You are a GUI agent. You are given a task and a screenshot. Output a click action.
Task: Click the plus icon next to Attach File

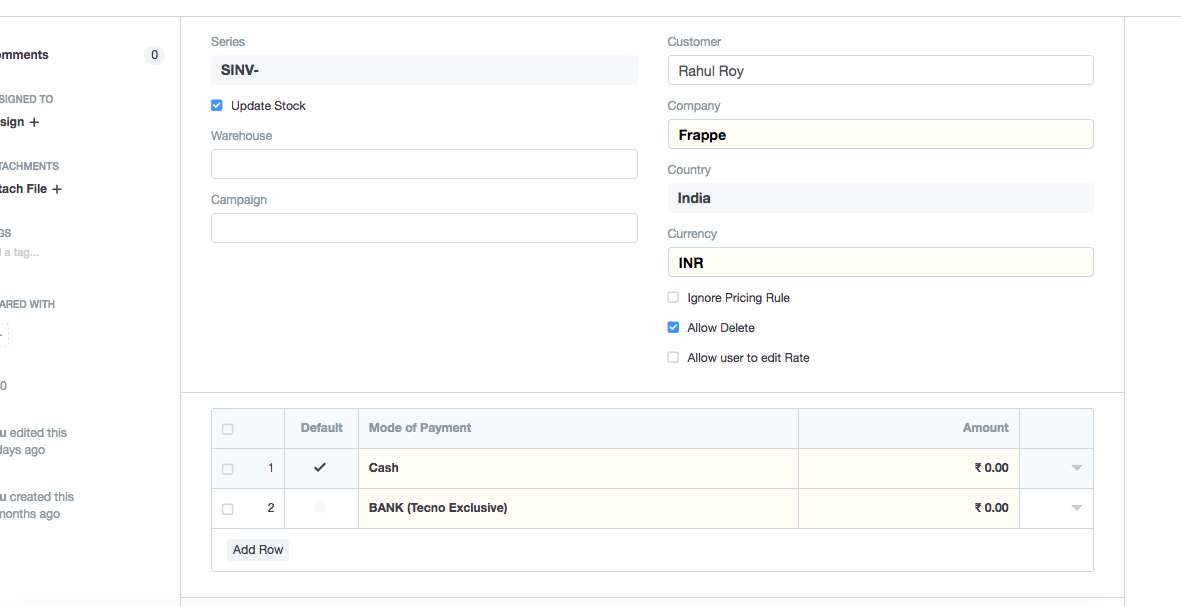pos(57,189)
